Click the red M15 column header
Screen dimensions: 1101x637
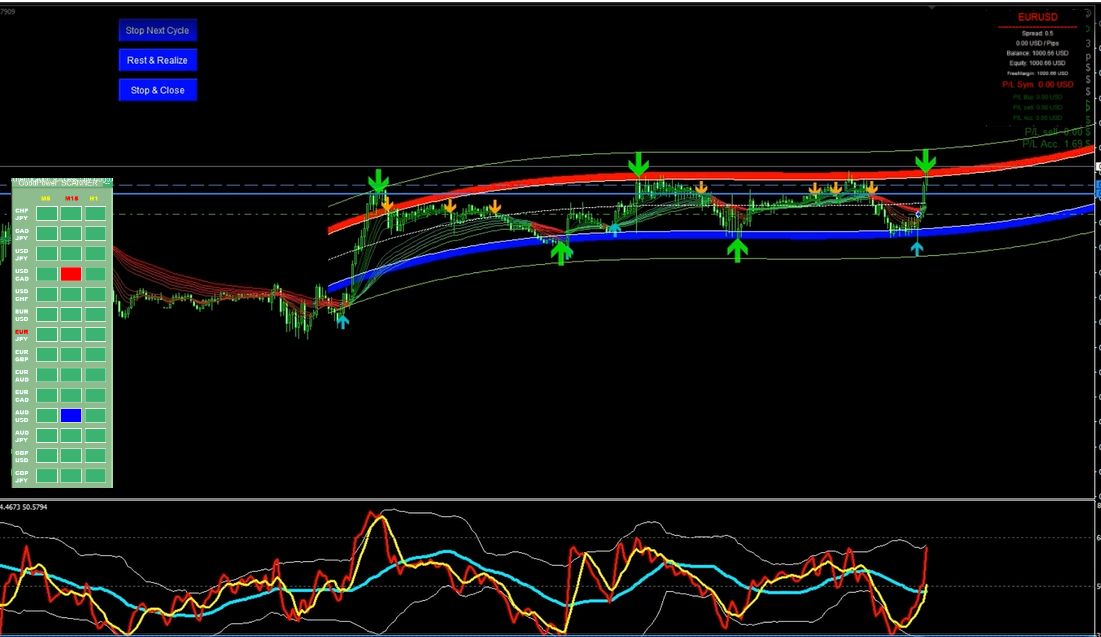pyautogui.click(x=71, y=199)
